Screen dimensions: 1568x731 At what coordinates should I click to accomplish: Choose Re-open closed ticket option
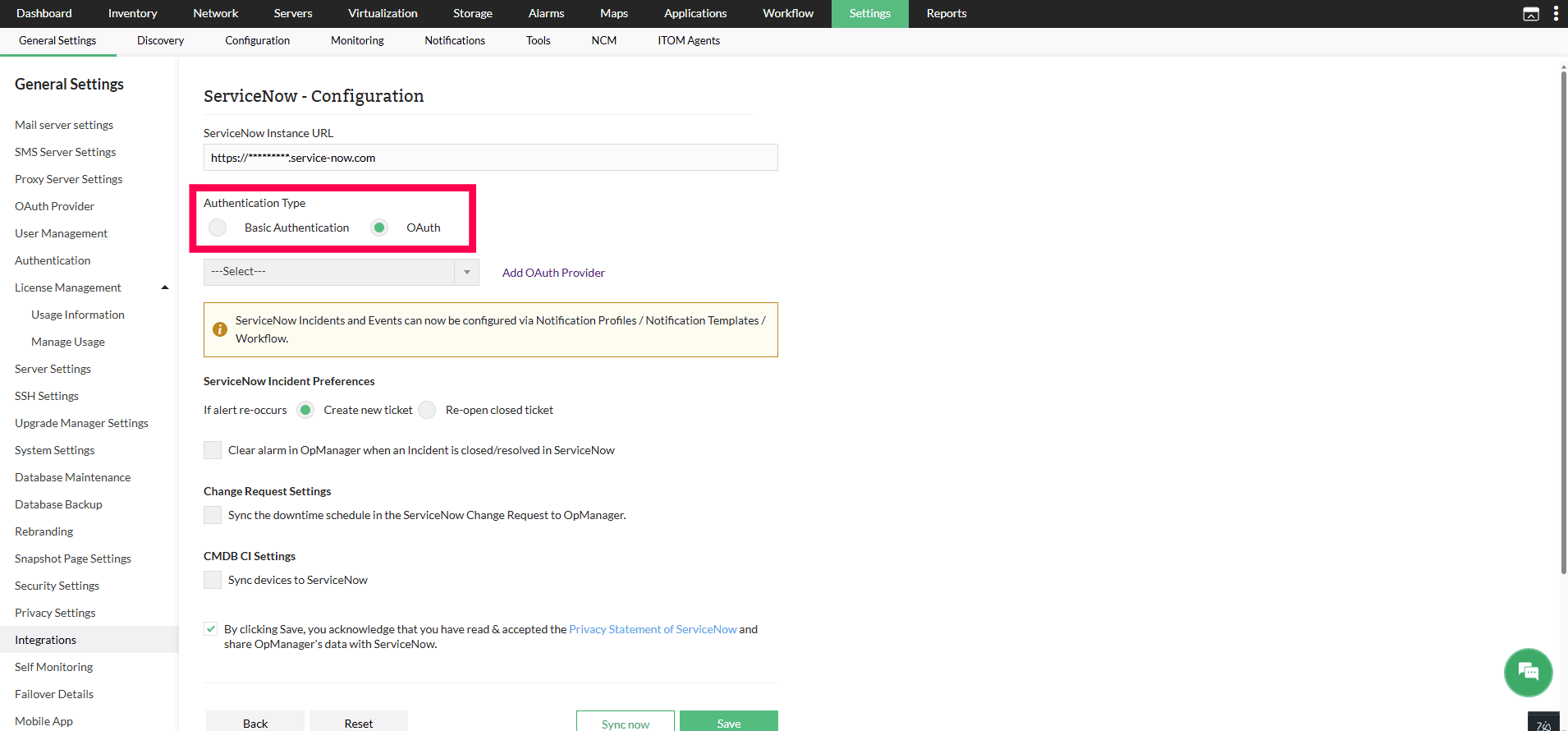click(427, 410)
